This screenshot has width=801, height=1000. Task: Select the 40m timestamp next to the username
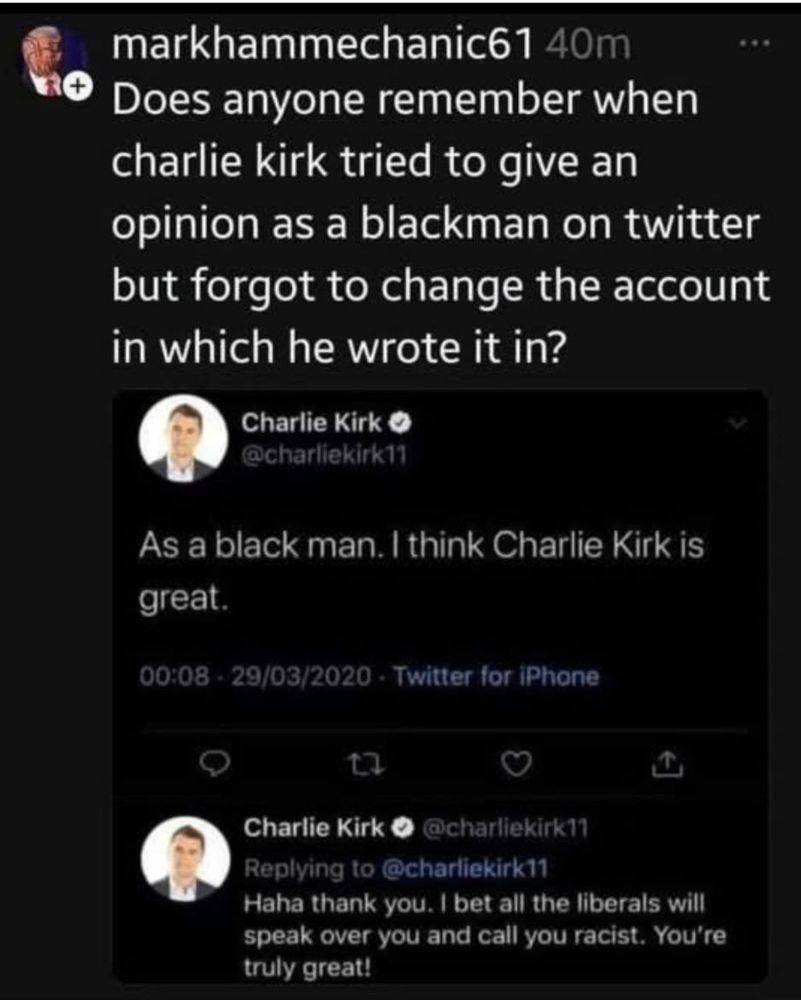(589, 42)
